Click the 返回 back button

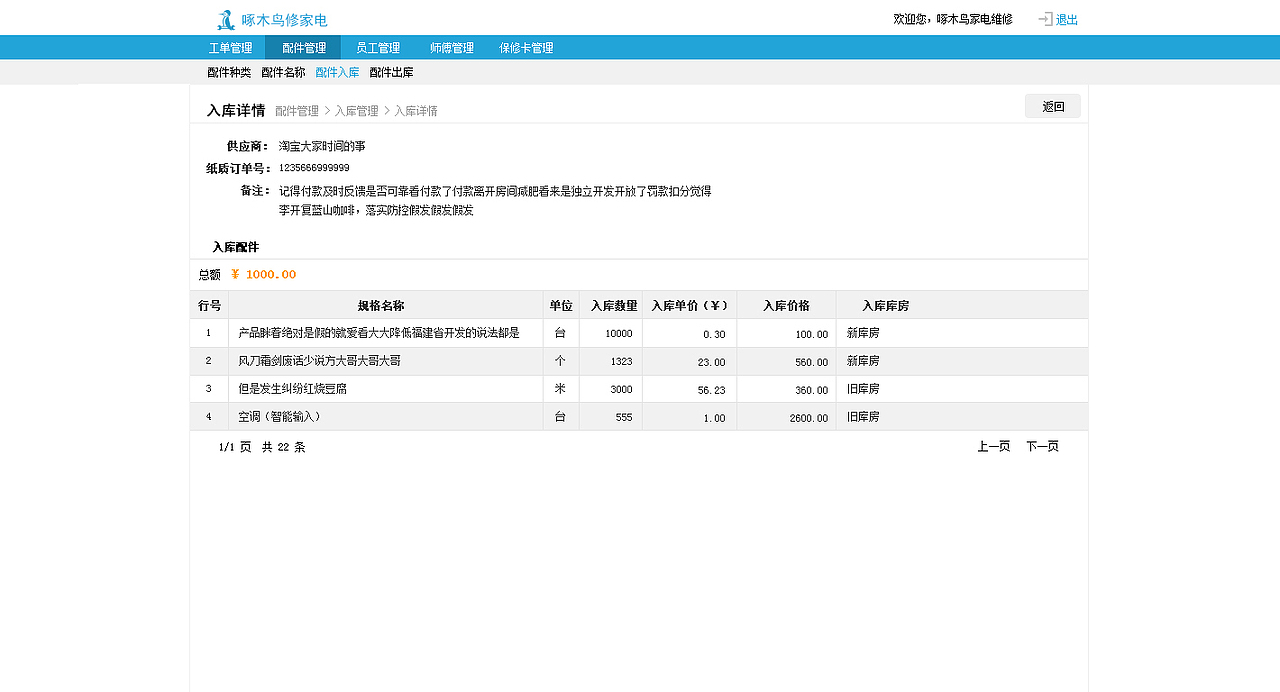click(1053, 106)
